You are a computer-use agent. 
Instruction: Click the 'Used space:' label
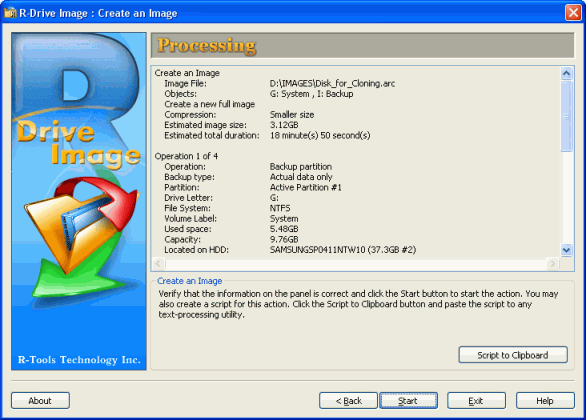pyautogui.click(x=188, y=229)
